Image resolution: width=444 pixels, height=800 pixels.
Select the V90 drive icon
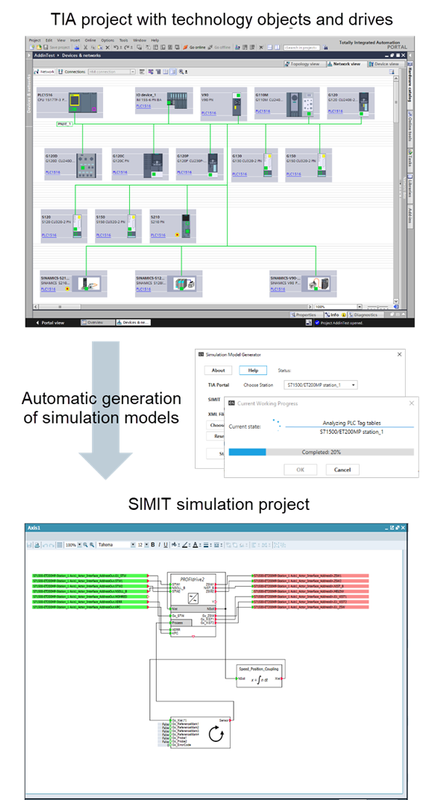[236, 104]
